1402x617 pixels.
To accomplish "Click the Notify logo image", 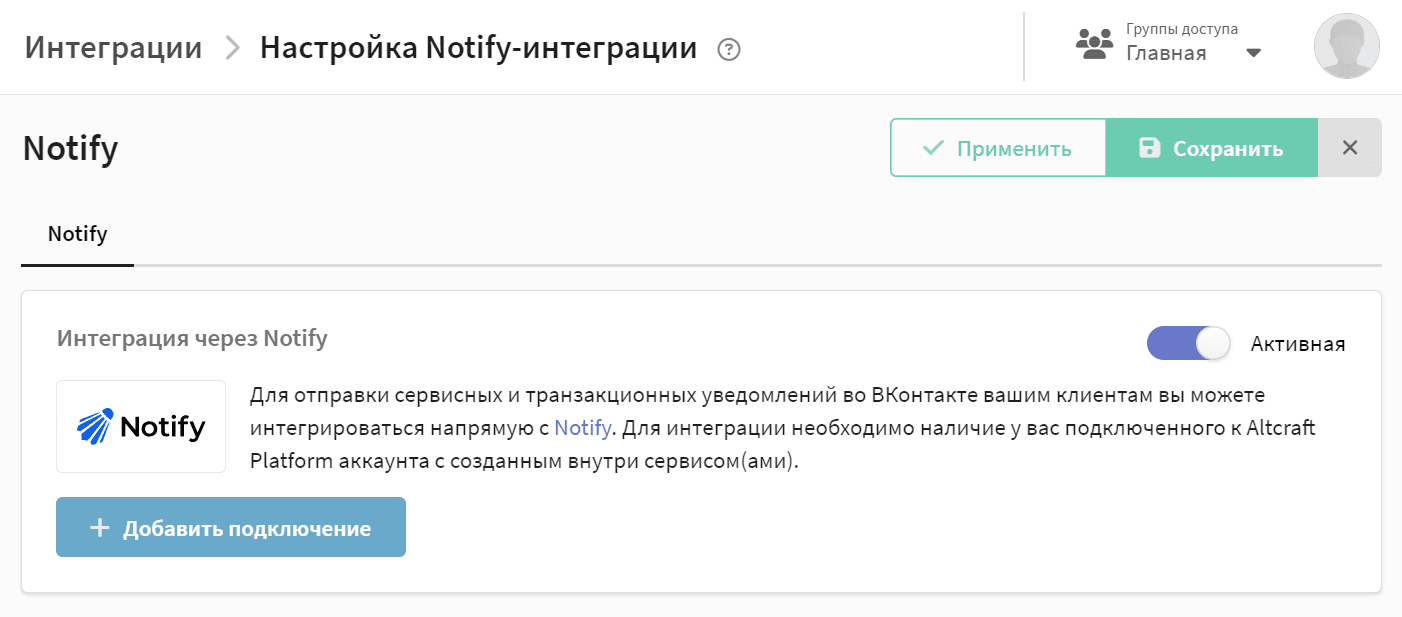I will [x=141, y=427].
